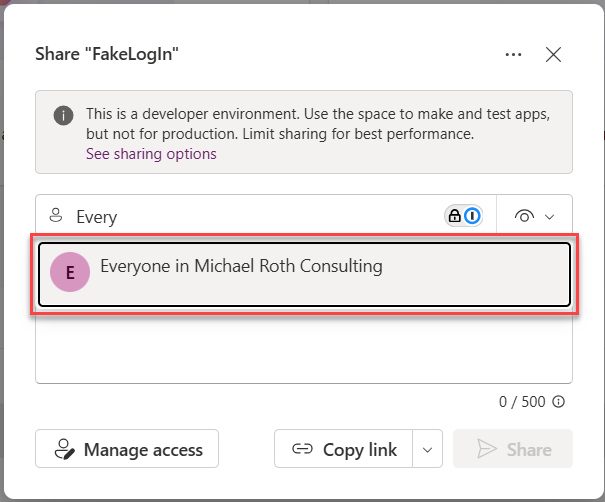Viewport: 605px width, 502px height.
Task: Click the paper plane send icon
Action: (x=487, y=449)
